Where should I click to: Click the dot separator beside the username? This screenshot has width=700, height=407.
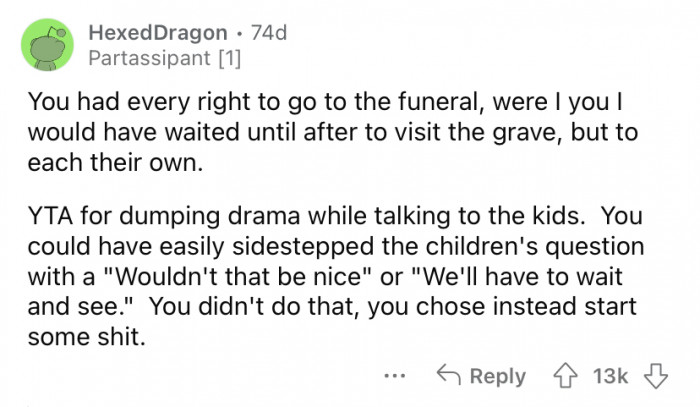tap(239, 32)
